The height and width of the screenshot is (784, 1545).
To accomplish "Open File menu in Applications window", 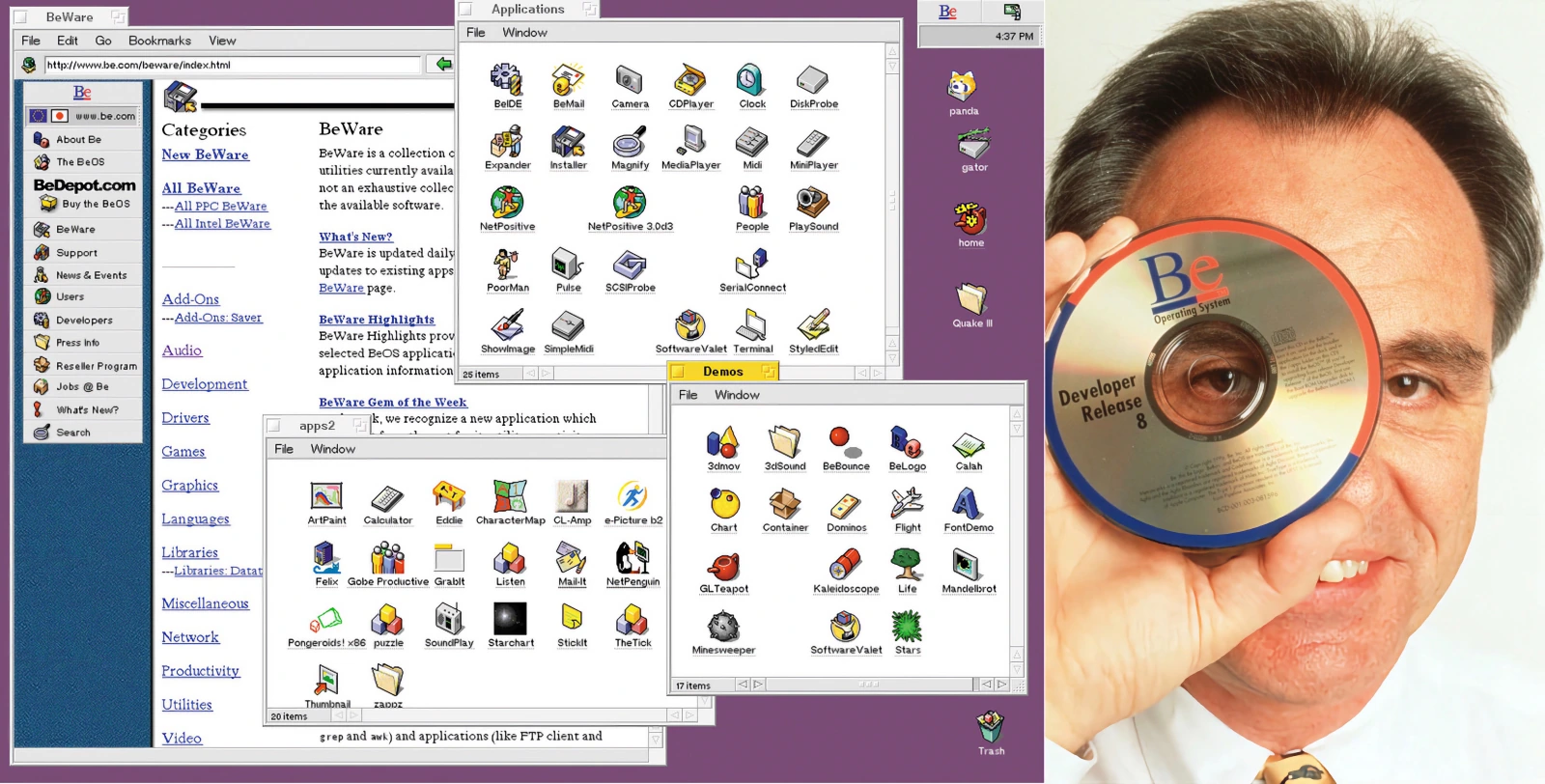I will [476, 33].
